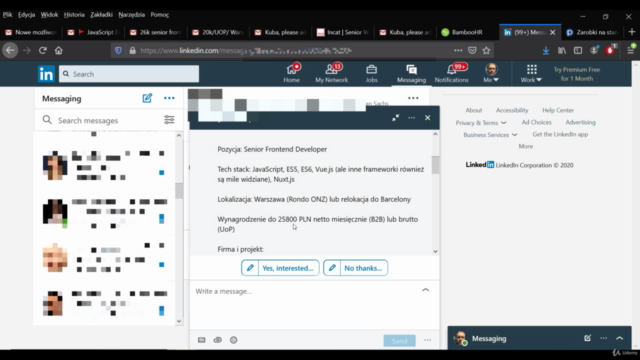The height and width of the screenshot is (360, 640).
Task: Collapse the expanded chat window
Action: click(396, 118)
